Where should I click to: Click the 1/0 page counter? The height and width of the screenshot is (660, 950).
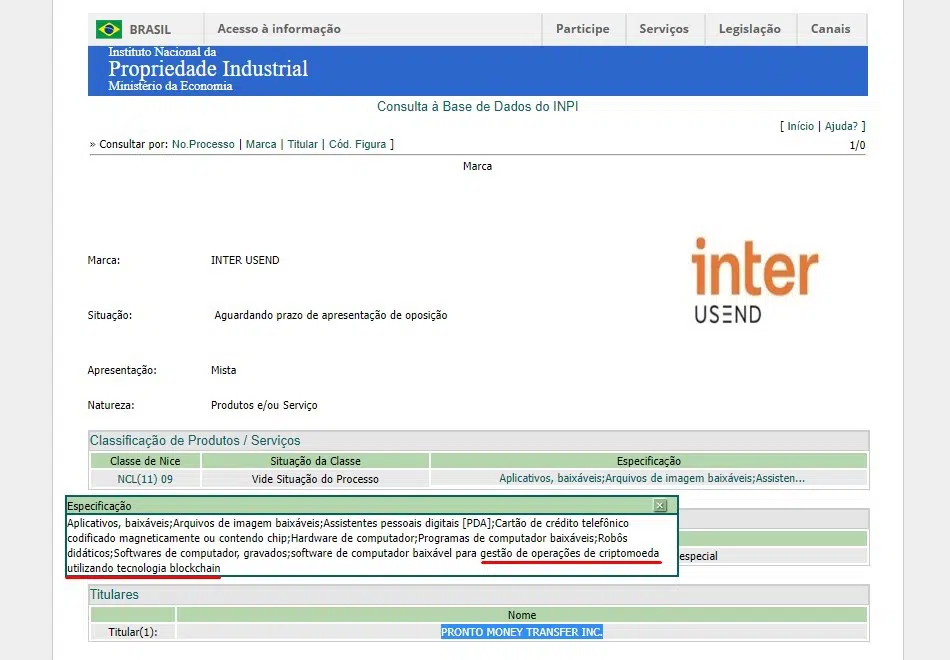tap(857, 145)
